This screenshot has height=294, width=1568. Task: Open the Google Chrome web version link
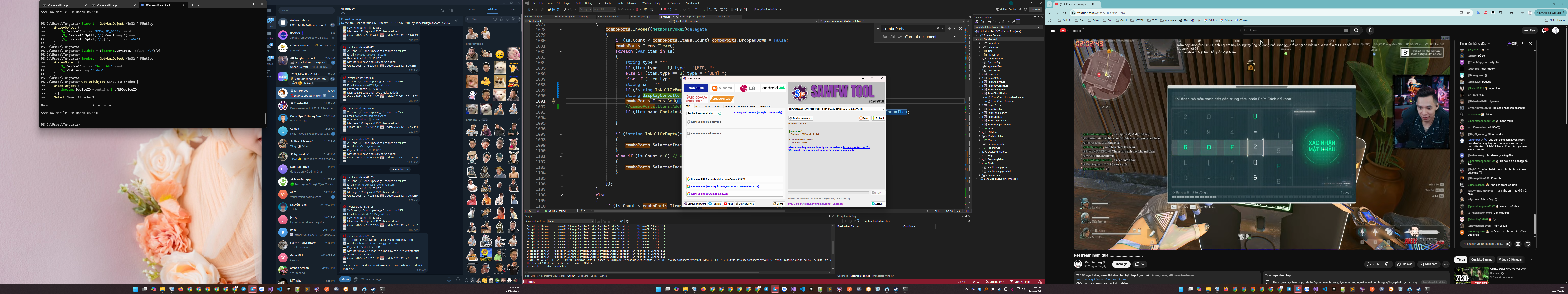(x=757, y=113)
